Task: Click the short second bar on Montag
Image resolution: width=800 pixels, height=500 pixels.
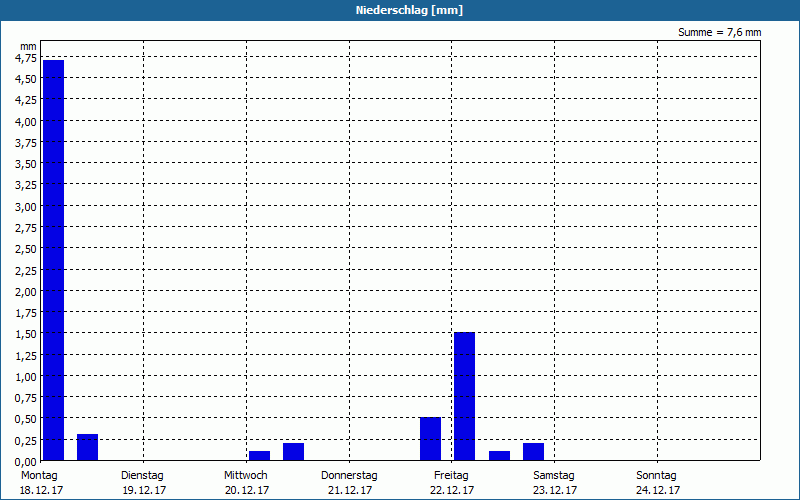Action: [87, 447]
